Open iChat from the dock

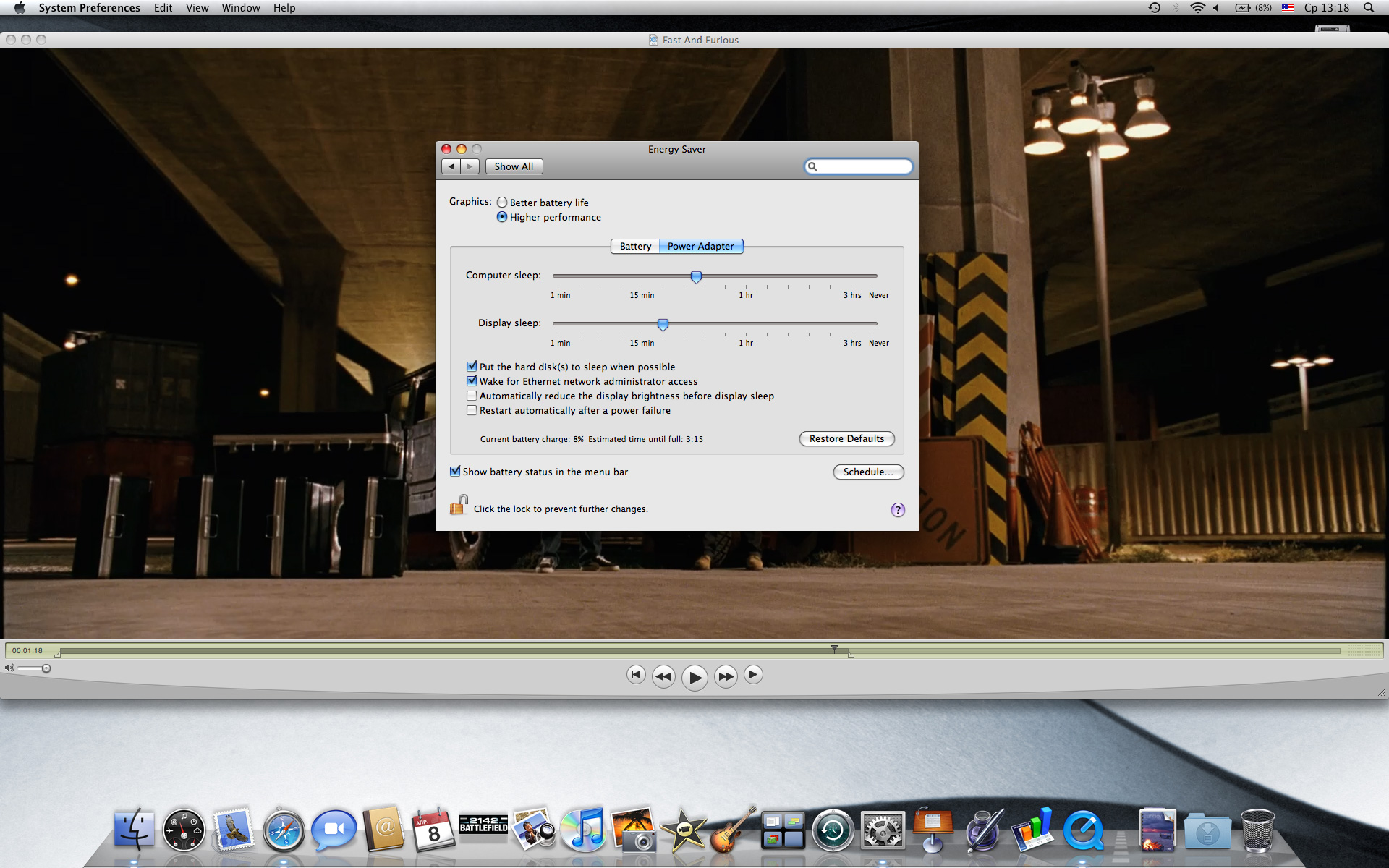click(x=334, y=830)
